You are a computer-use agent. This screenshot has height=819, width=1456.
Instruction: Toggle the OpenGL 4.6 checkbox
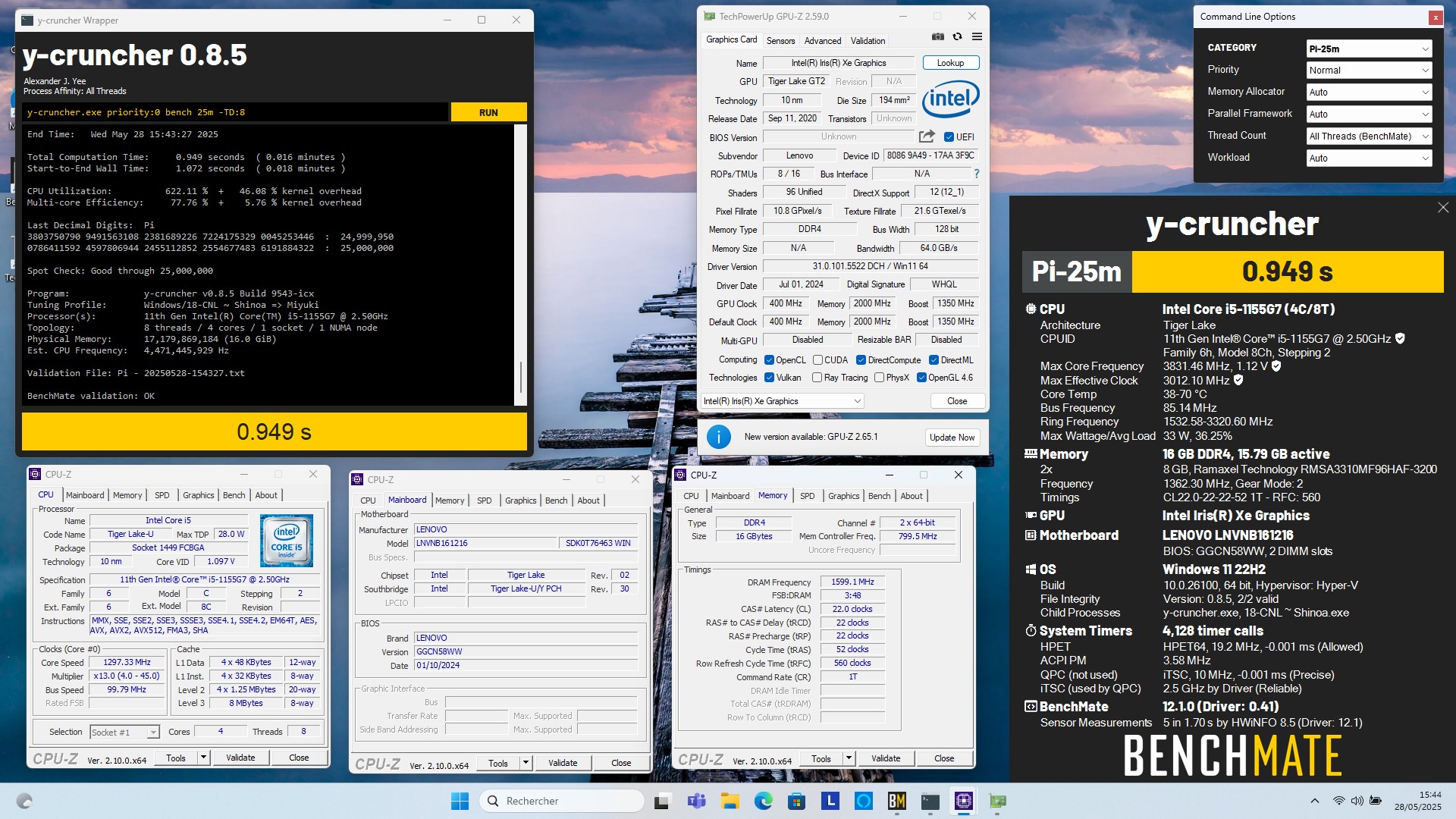[x=921, y=378]
